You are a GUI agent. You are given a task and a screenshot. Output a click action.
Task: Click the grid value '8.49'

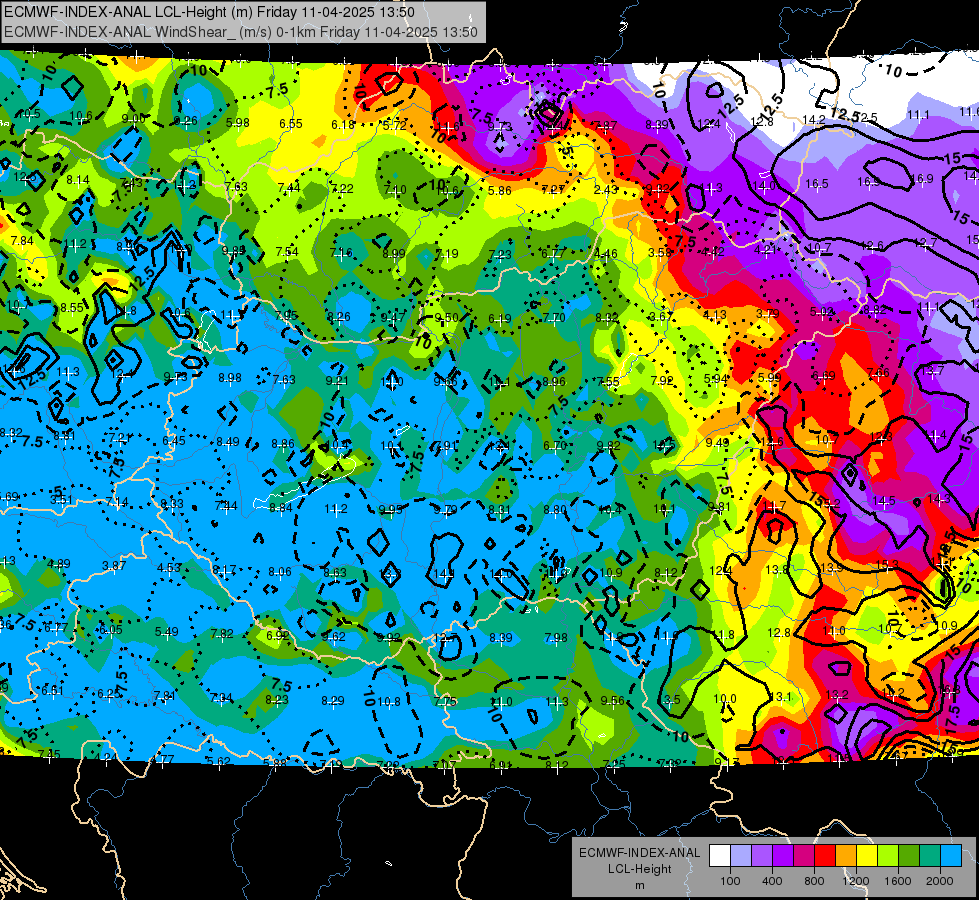coord(228,442)
